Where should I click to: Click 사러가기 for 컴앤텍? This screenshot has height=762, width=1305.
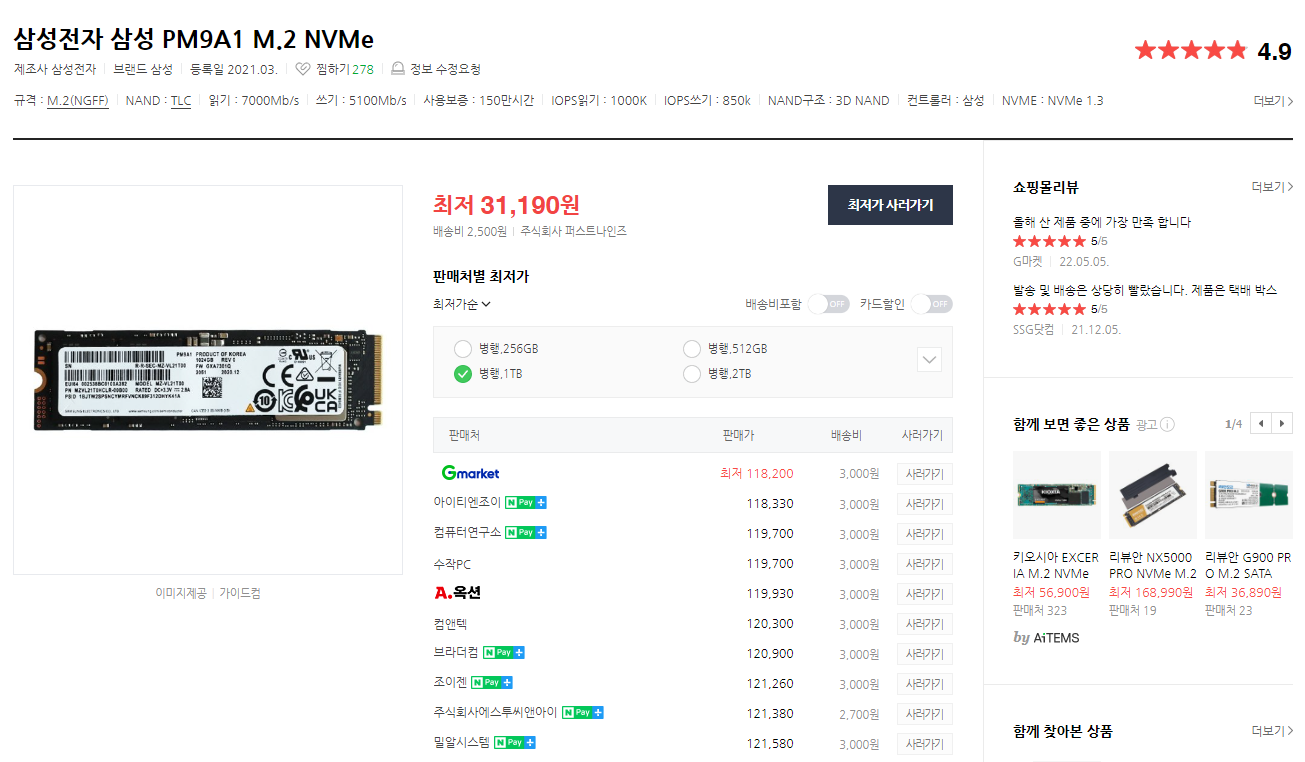tap(924, 624)
